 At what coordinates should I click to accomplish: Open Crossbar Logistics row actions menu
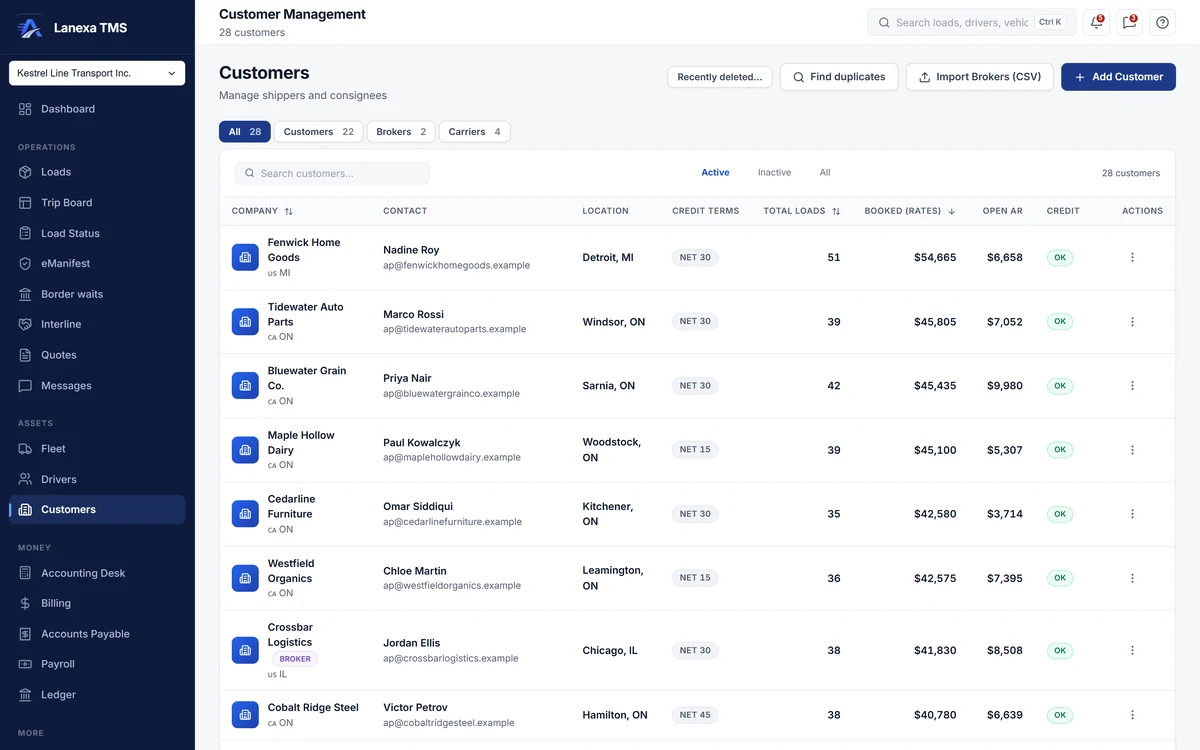(1132, 650)
